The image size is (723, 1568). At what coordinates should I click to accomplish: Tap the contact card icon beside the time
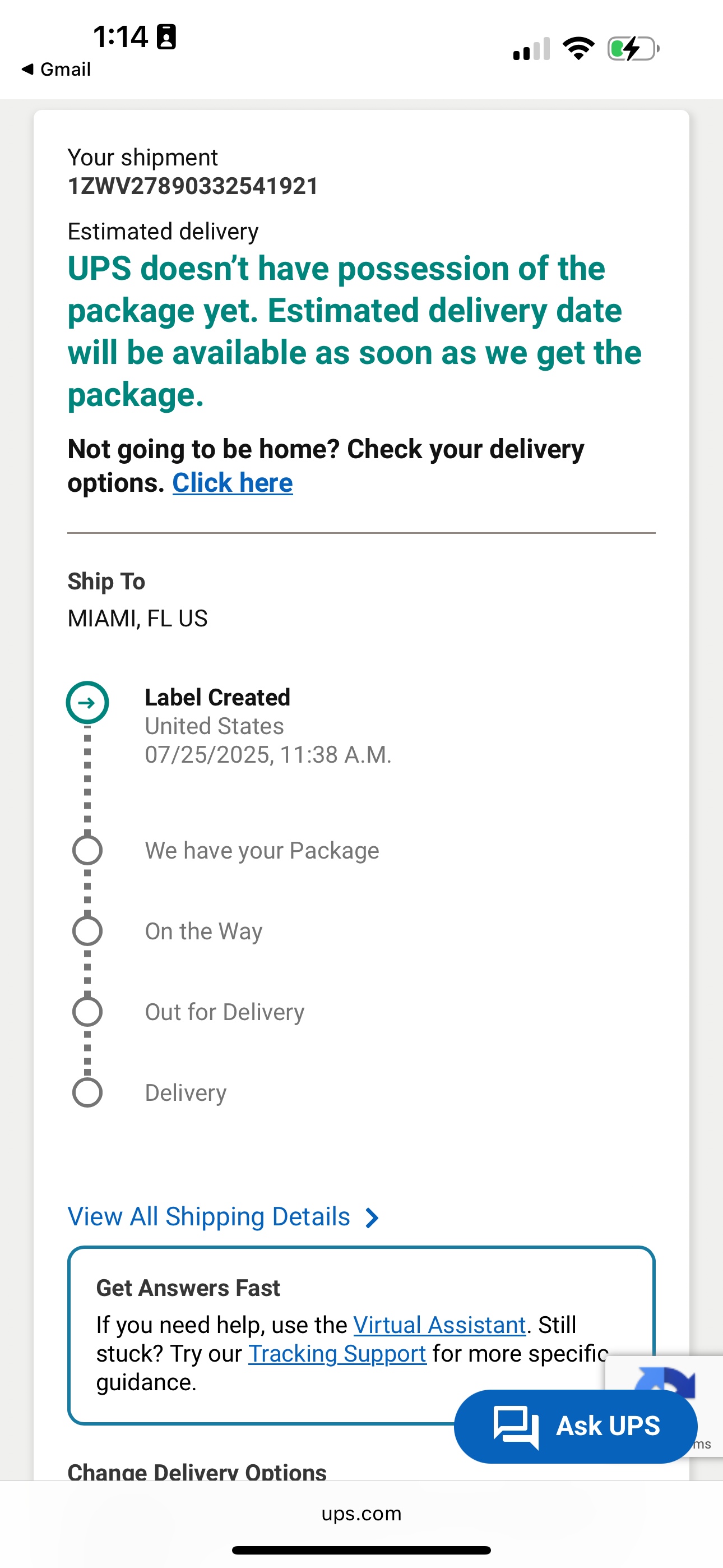click(x=167, y=36)
